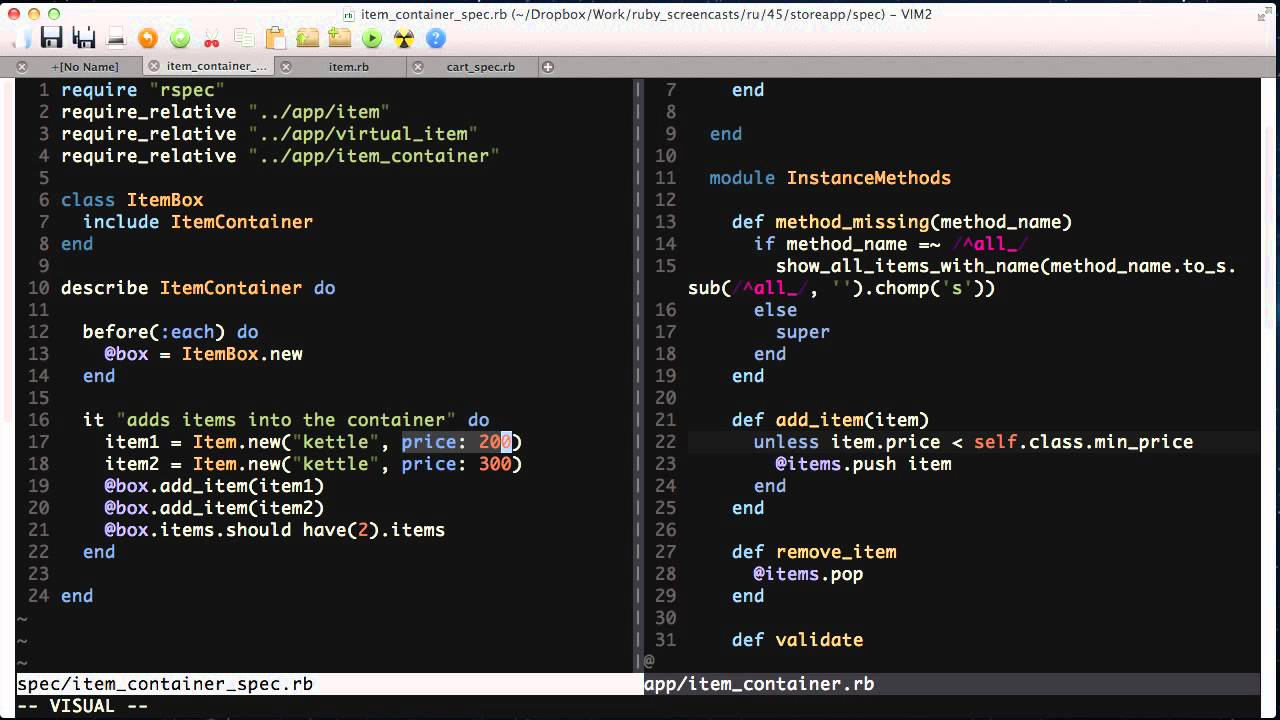Click '@box.add_item(item1)' line

click(215, 486)
